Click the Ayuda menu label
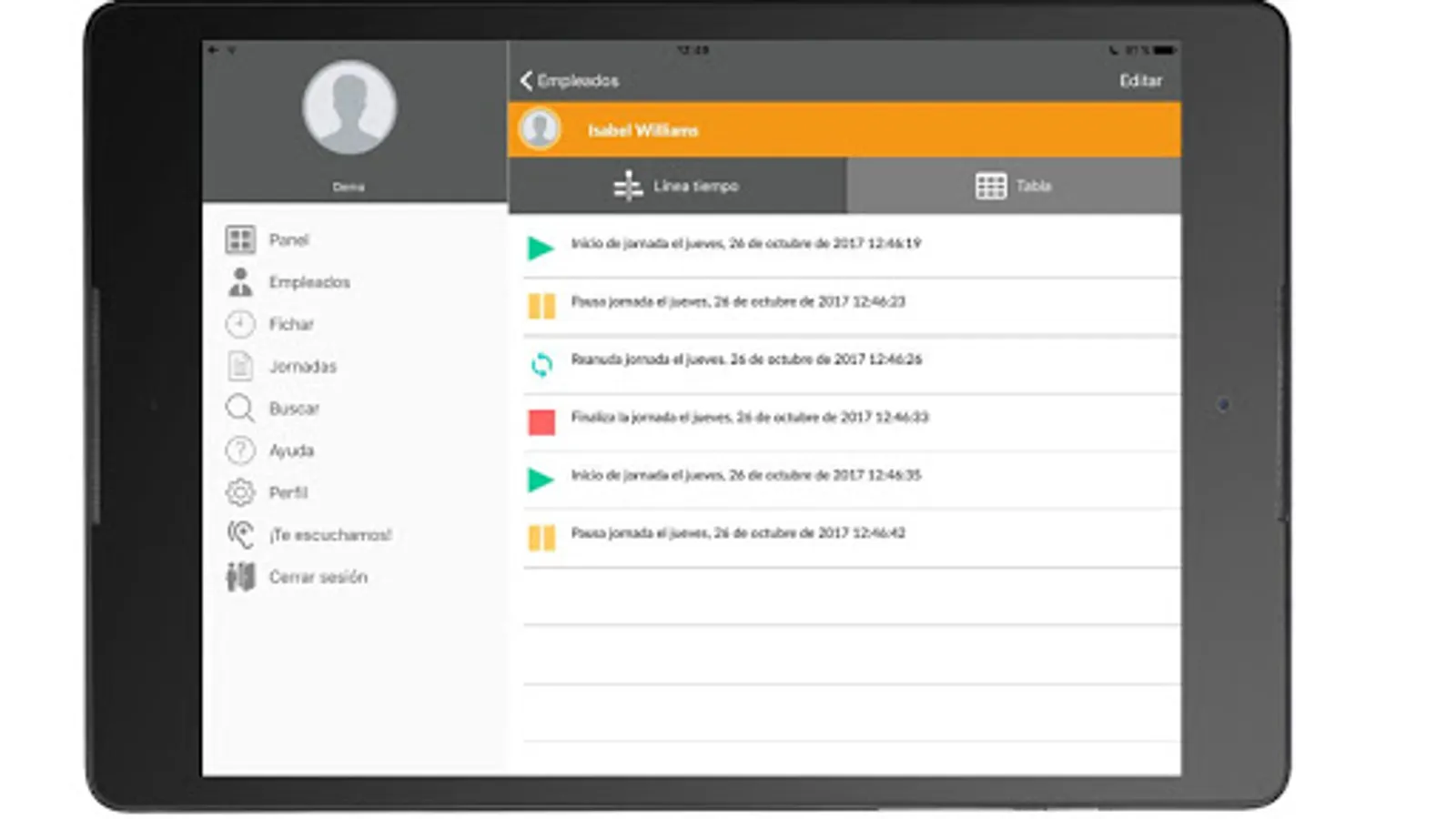Screen dimensions: 1456x819 tap(291, 451)
